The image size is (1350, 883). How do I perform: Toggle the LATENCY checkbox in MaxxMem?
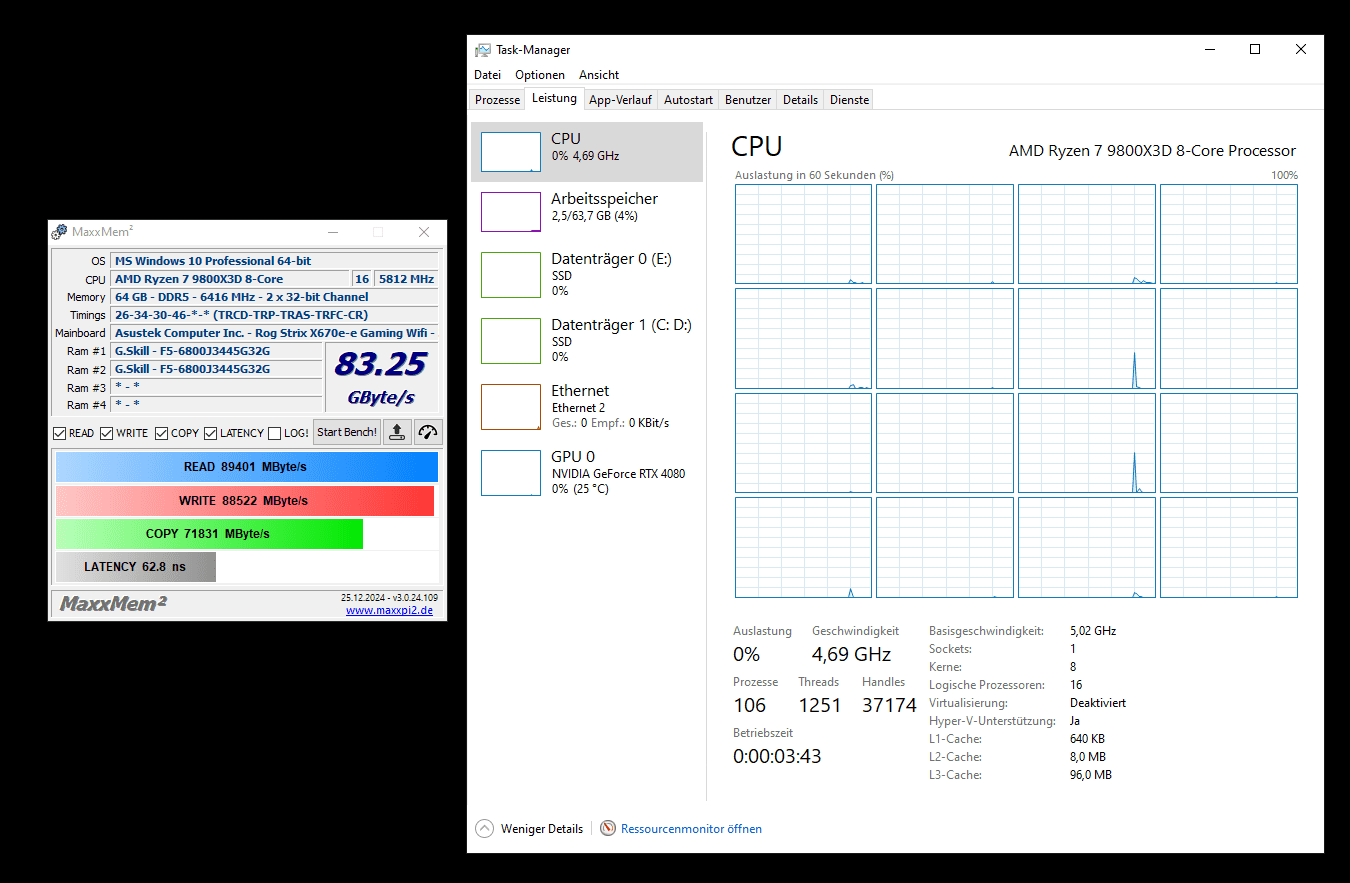click(x=210, y=433)
